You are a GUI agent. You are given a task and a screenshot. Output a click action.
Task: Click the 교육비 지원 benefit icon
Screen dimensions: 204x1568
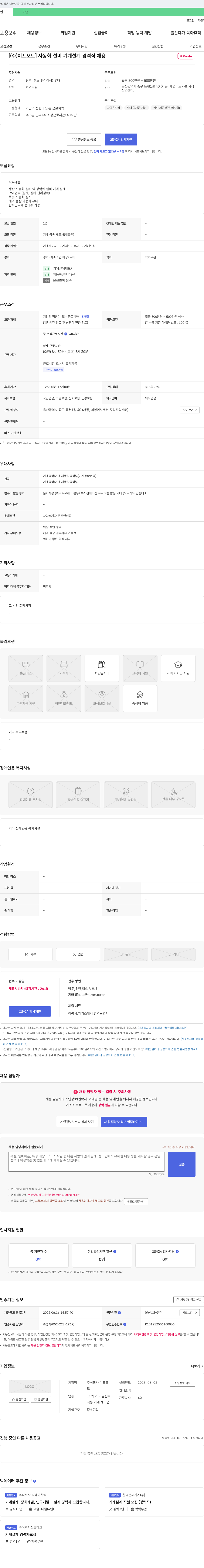click(x=140, y=668)
